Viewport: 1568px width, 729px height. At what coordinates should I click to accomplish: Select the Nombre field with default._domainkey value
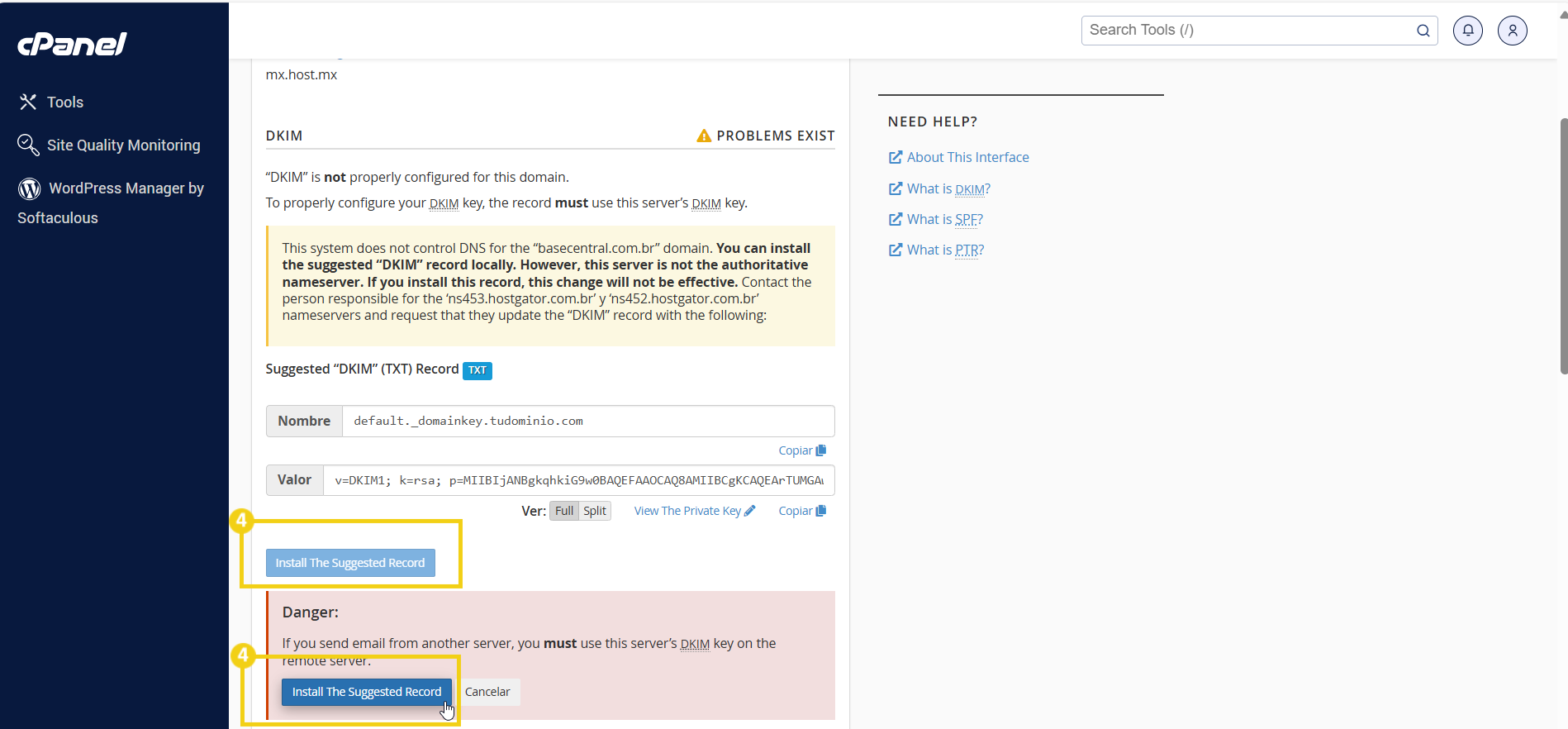588,421
